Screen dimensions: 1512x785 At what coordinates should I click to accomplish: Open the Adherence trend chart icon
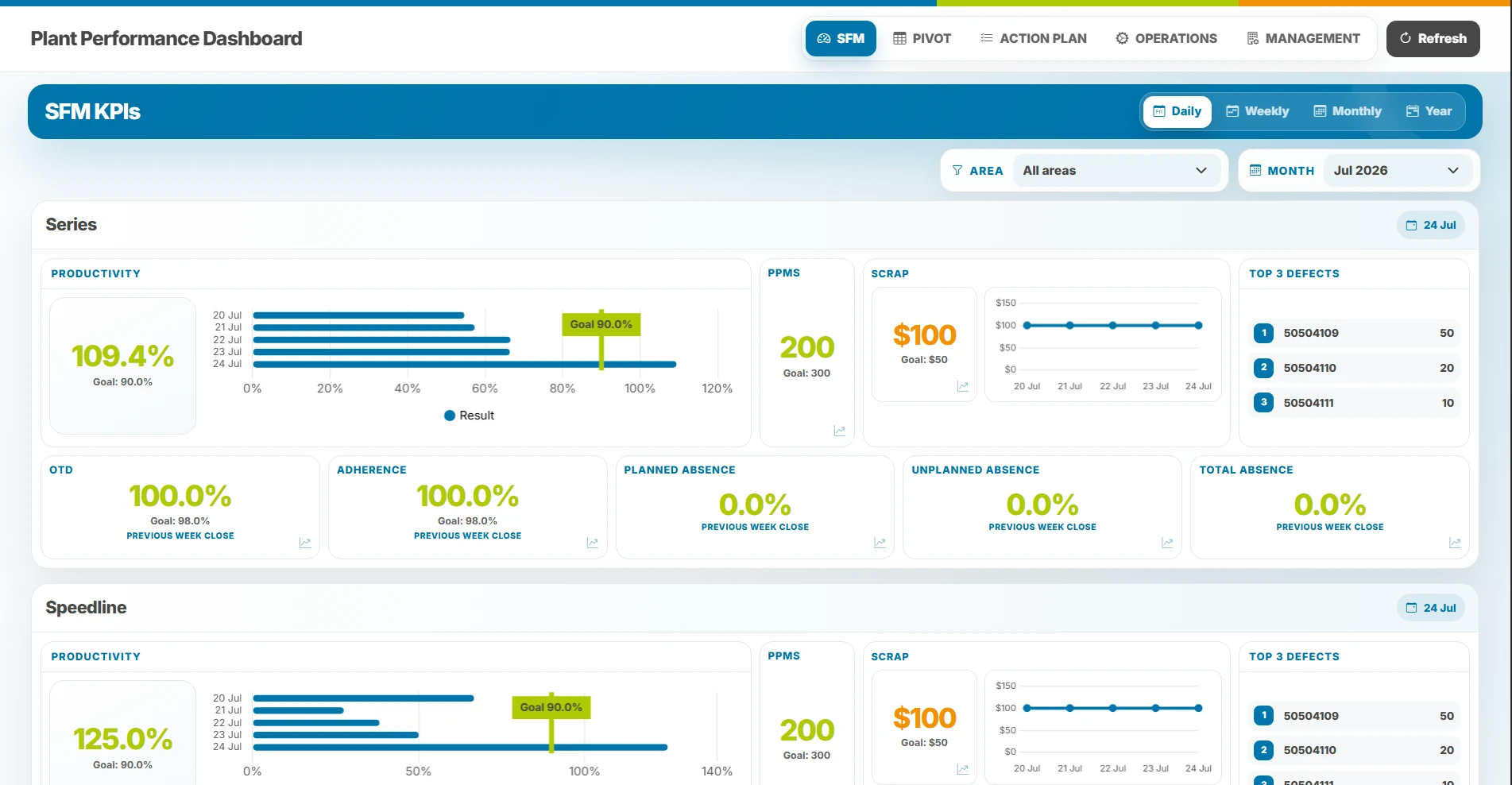[x=593, y=543]
